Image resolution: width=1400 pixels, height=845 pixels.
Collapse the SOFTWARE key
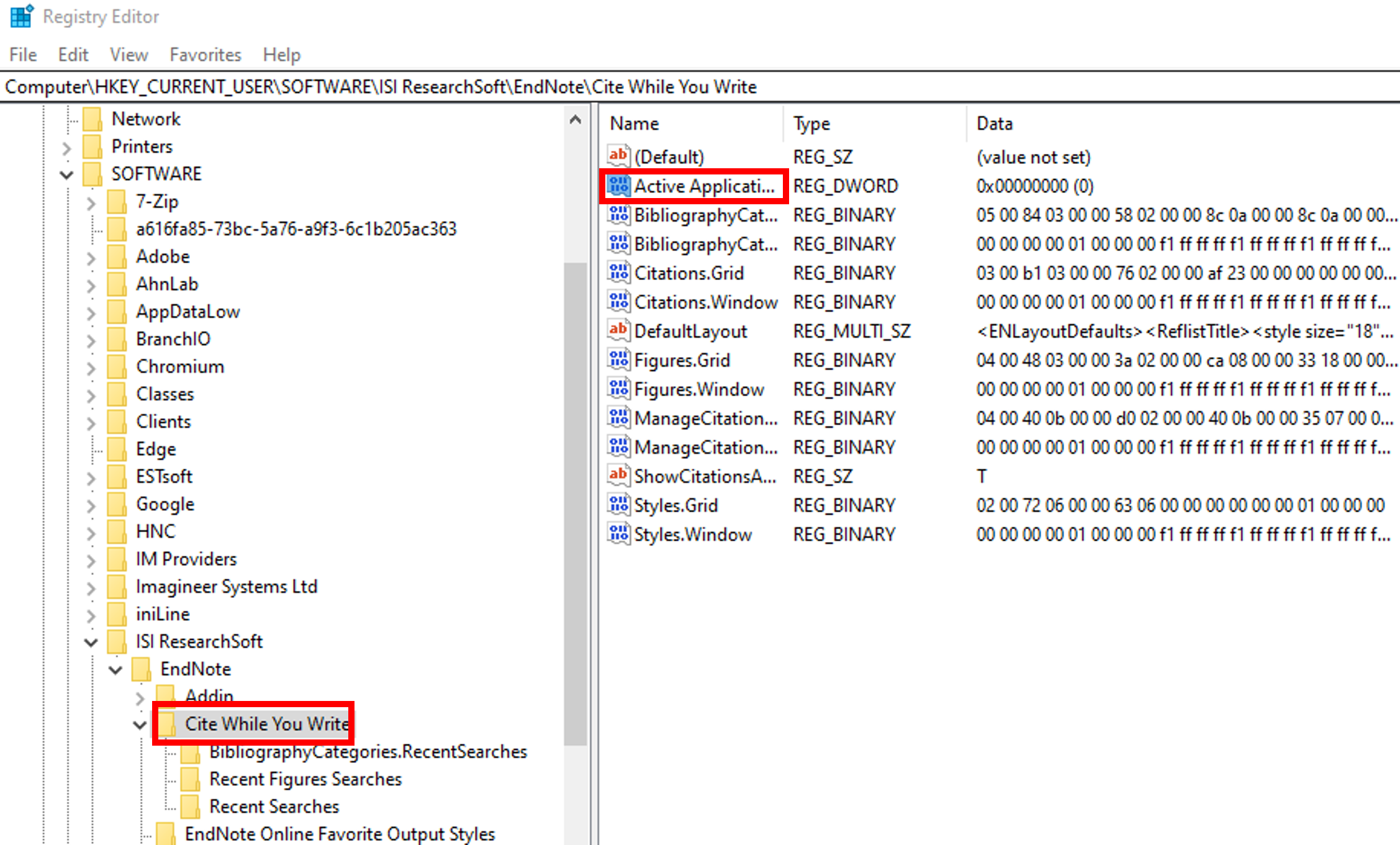click(x=66, y=175)
